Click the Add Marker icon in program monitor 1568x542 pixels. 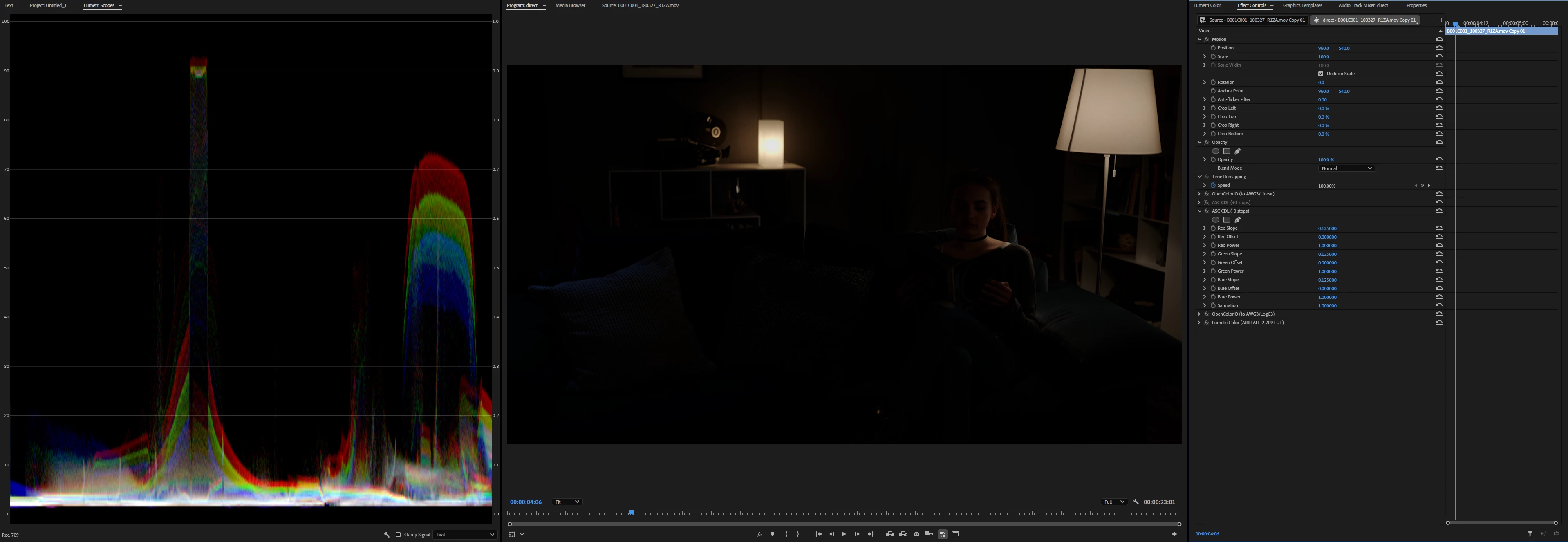tap(773, 534)
